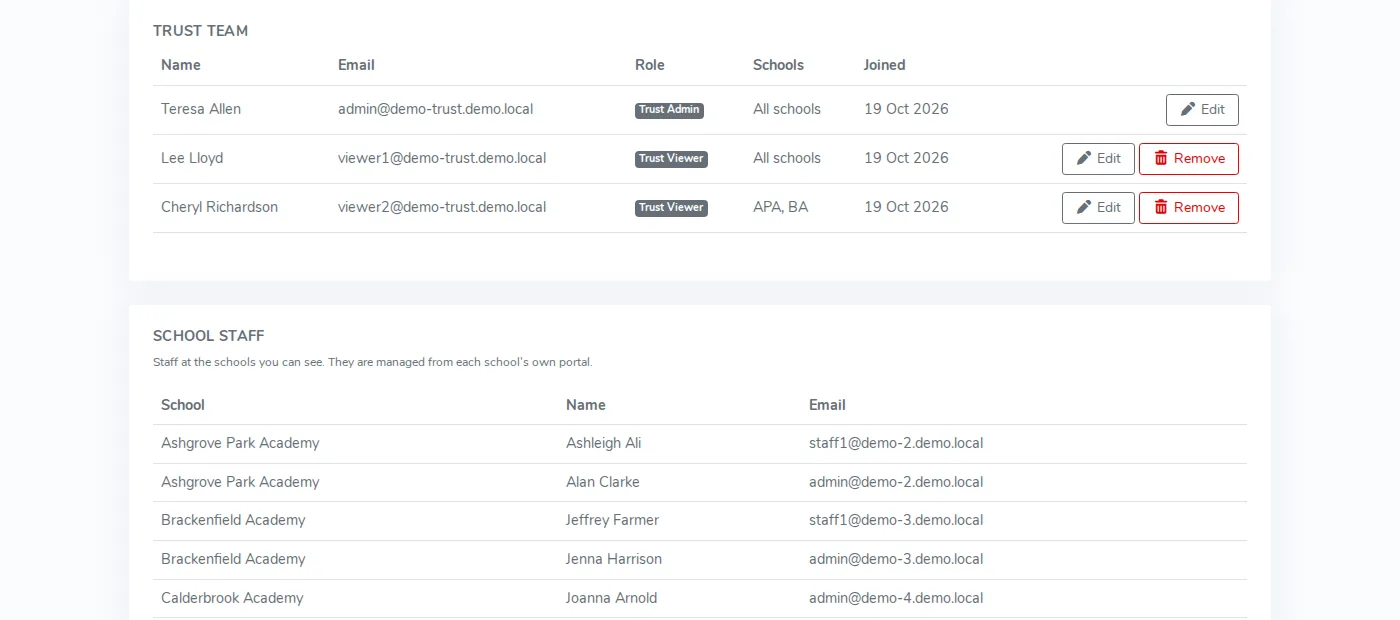Click the 'Name' header in School Staff table
The image size is (1400, 620).
point(586,405)
